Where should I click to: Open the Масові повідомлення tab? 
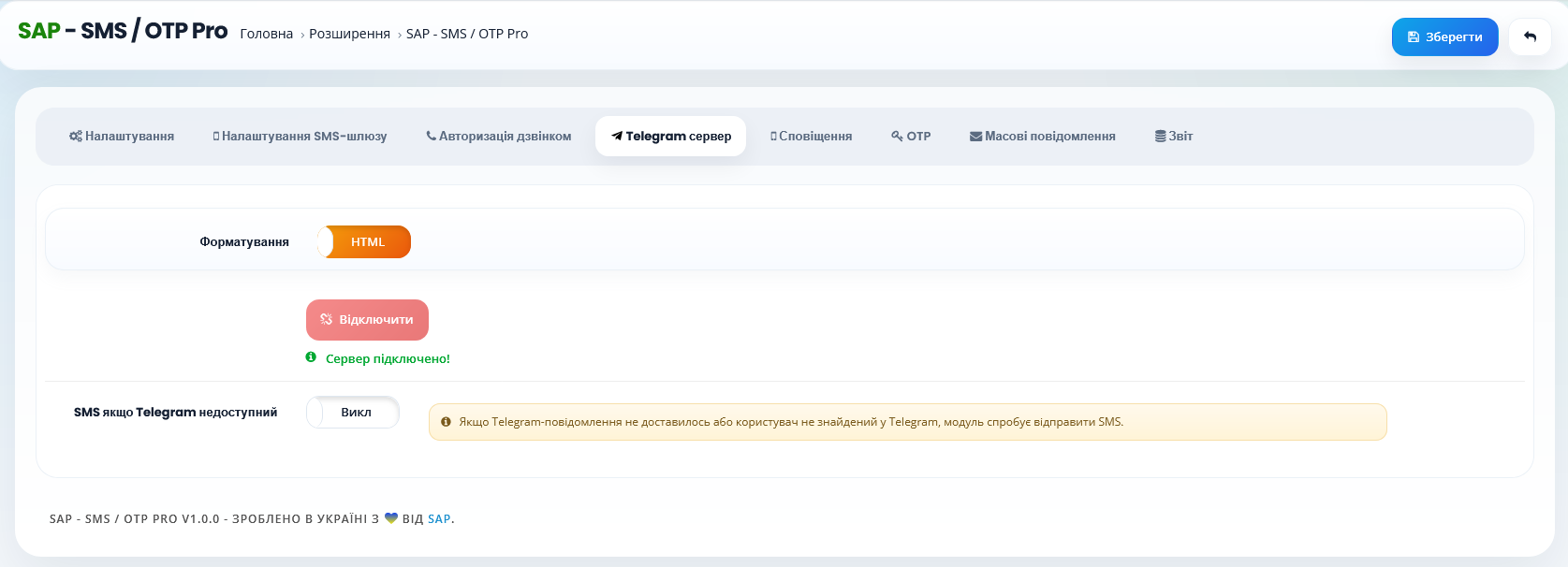coord(1043,136)
